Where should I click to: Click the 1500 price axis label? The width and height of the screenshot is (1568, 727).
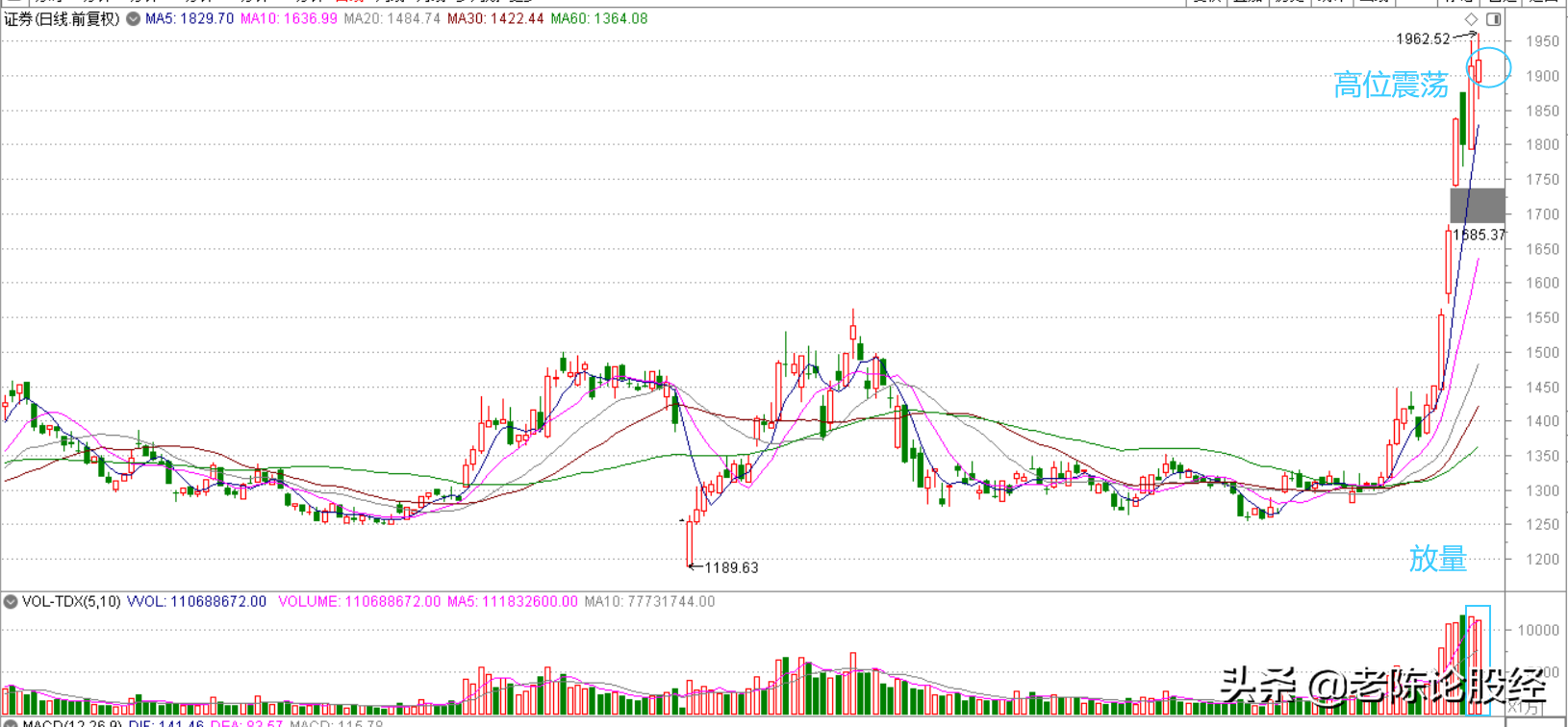click(1542, 353)
